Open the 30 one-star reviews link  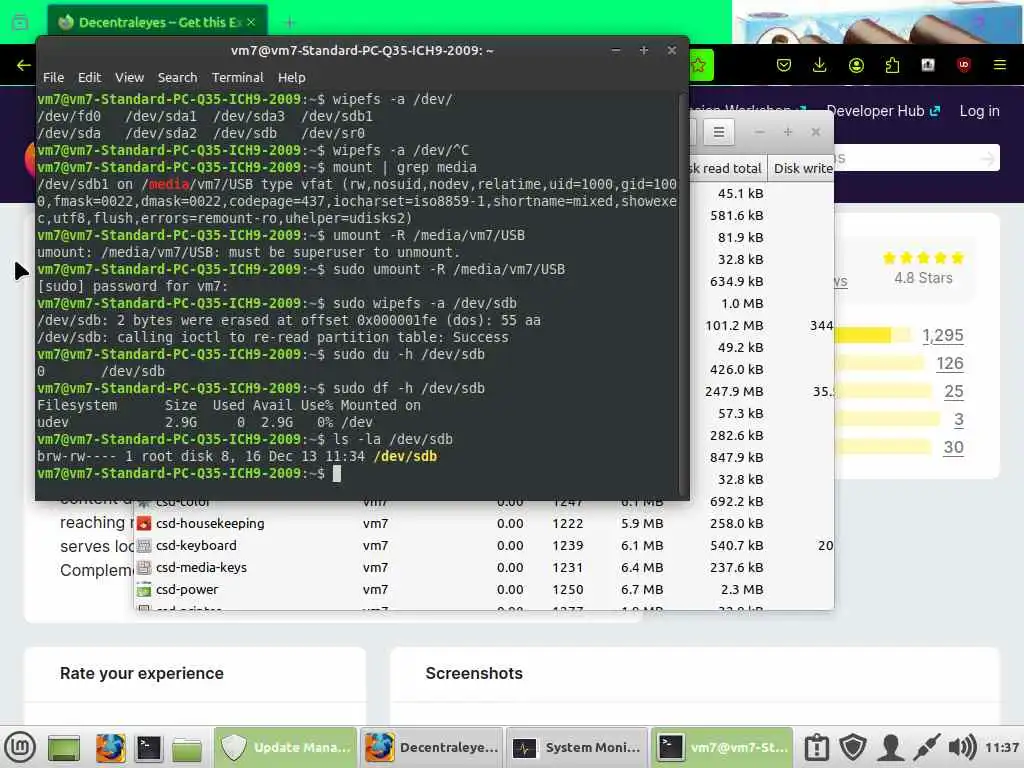(953, 447)
